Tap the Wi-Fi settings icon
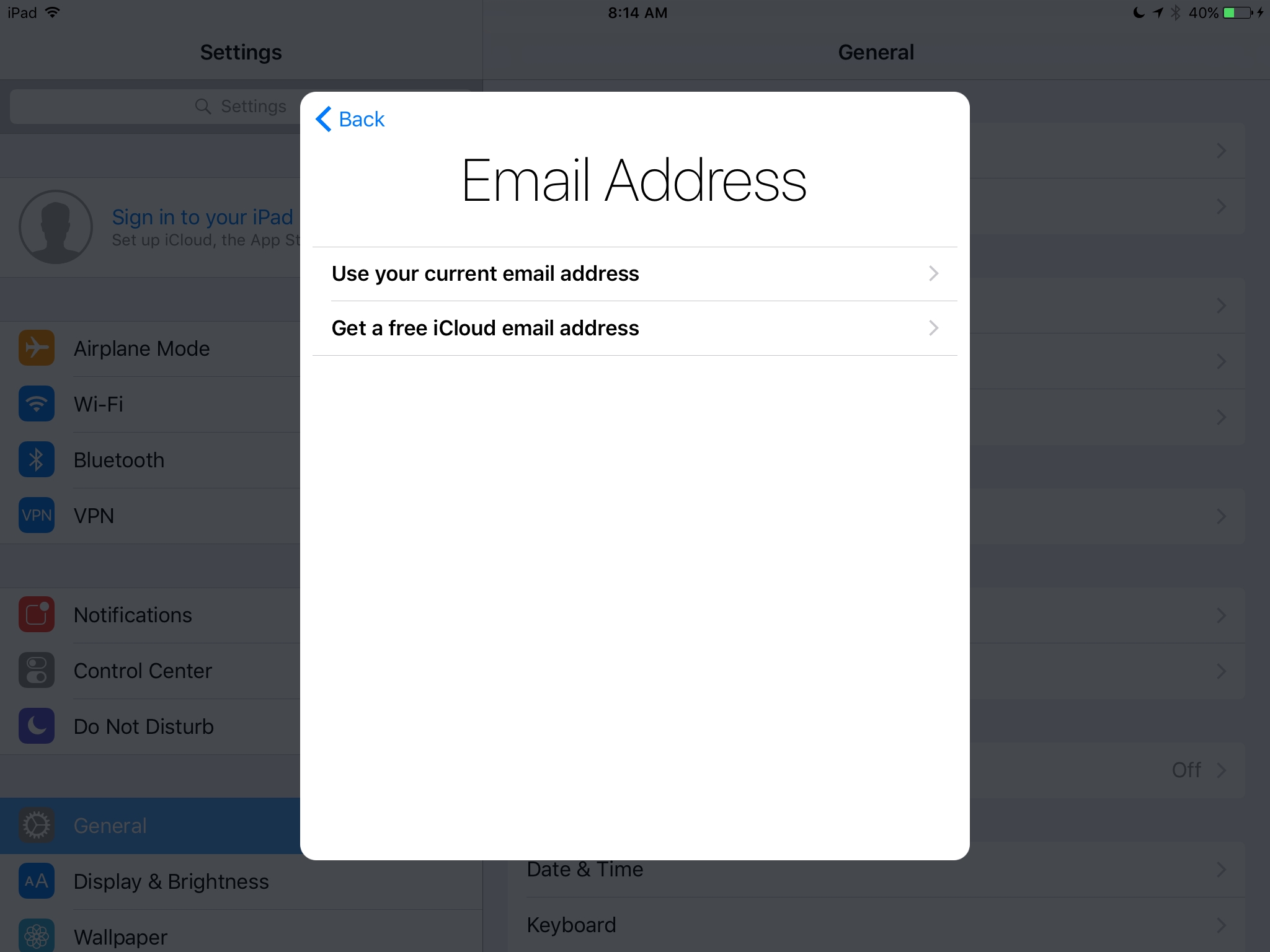 point(37,402)
